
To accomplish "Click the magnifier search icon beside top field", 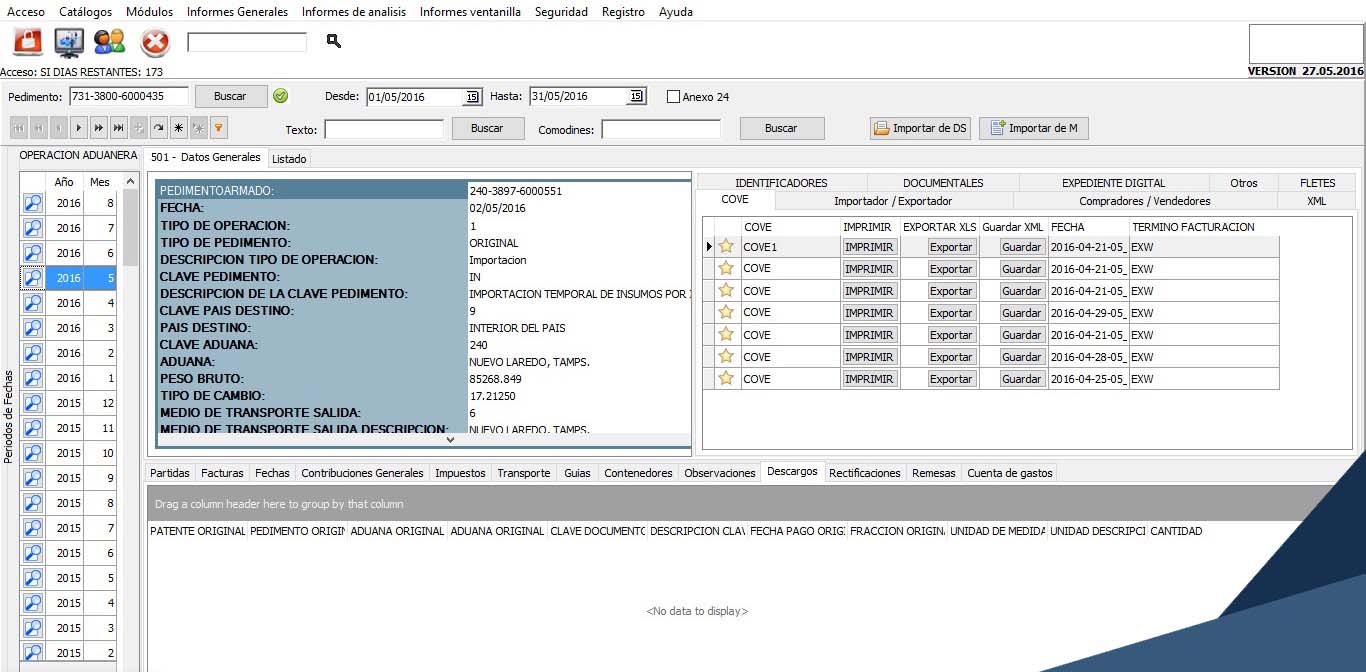I will (x=334, y=41).
